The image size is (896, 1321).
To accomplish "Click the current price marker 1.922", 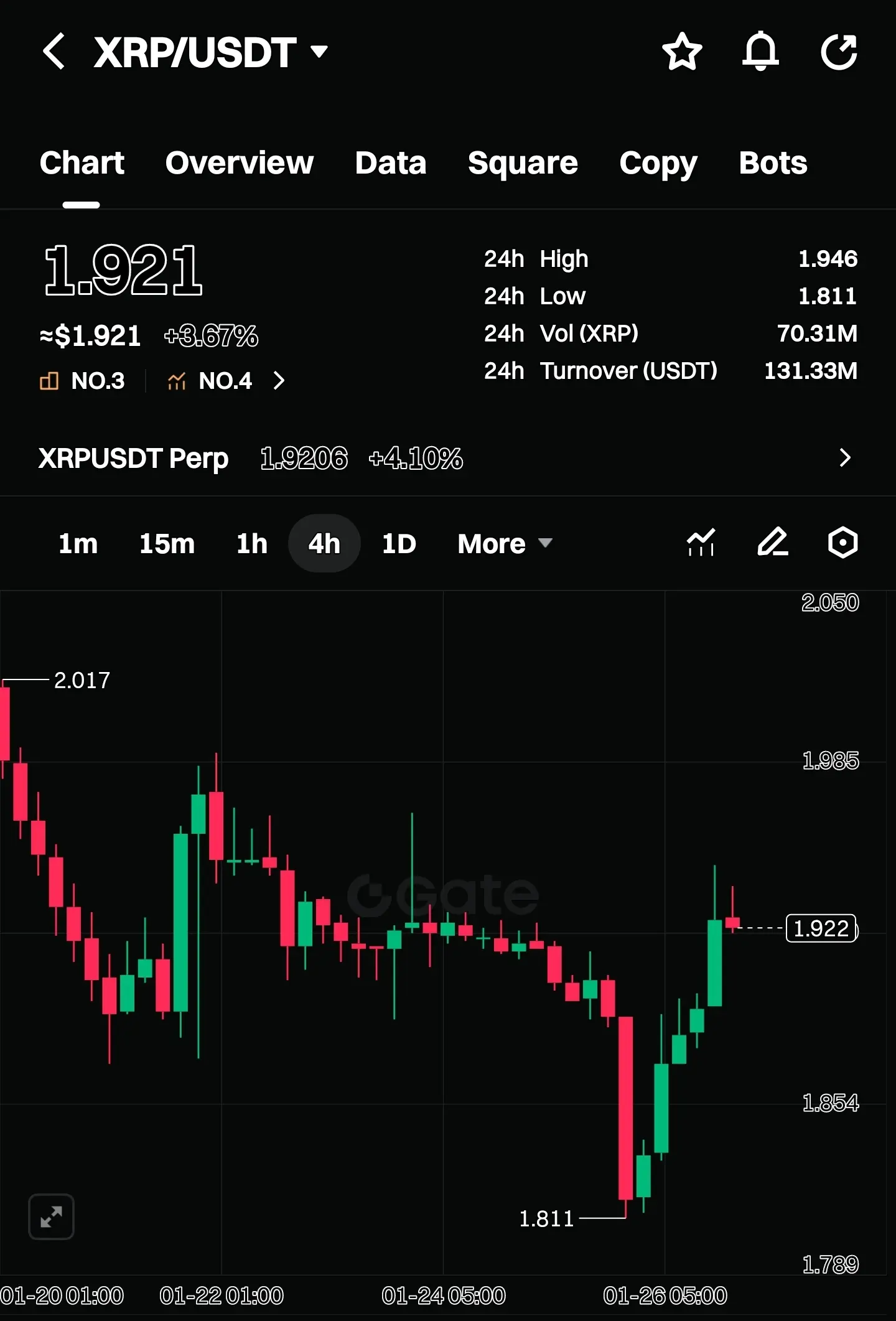I will click(x=821, y=928).
